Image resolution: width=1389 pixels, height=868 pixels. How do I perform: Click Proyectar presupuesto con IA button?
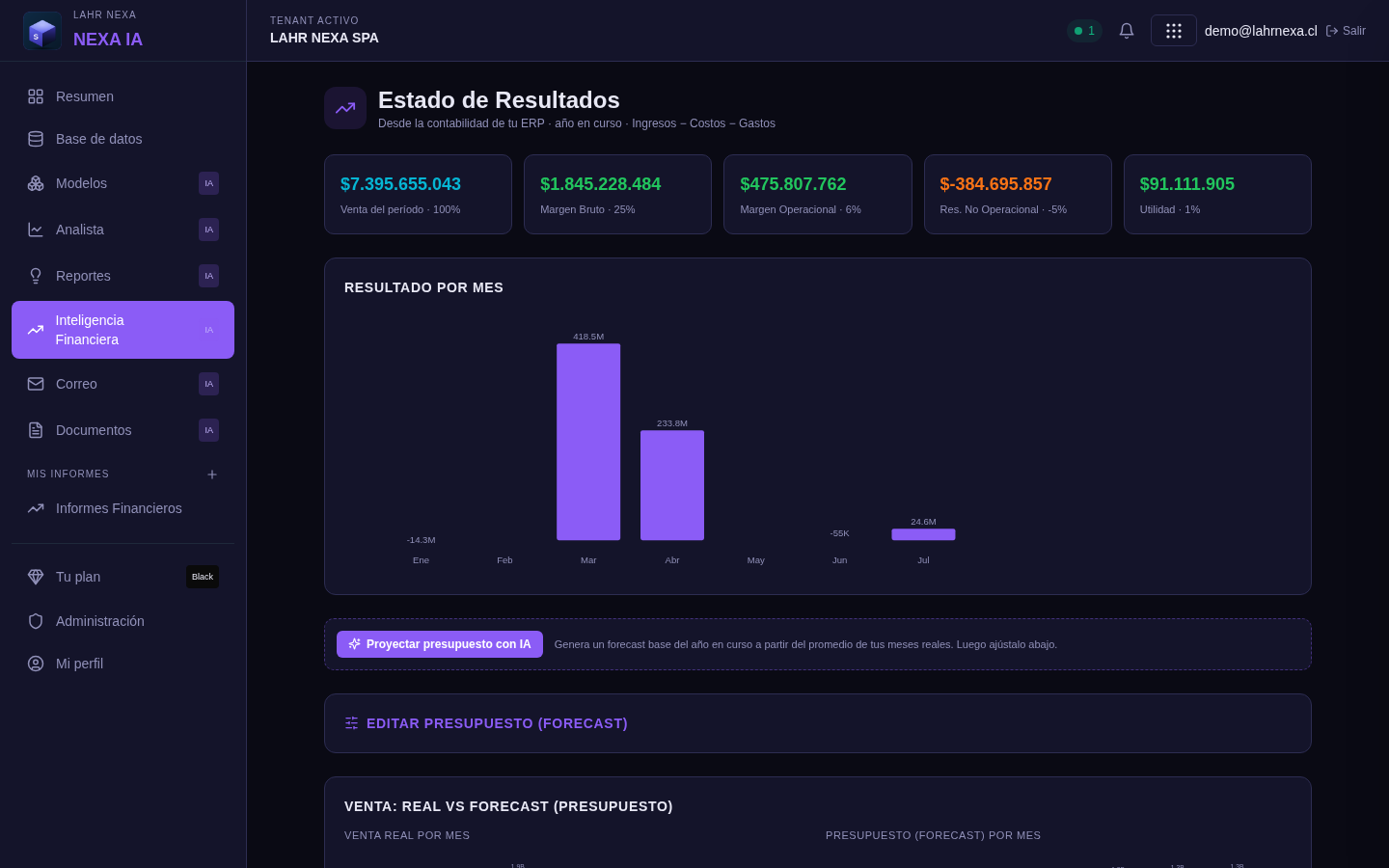[440, 644]
